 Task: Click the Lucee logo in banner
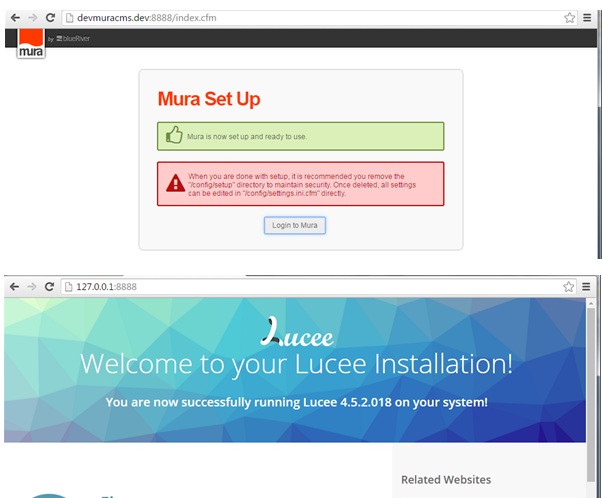pyautogui.click(x=297, y=331)
